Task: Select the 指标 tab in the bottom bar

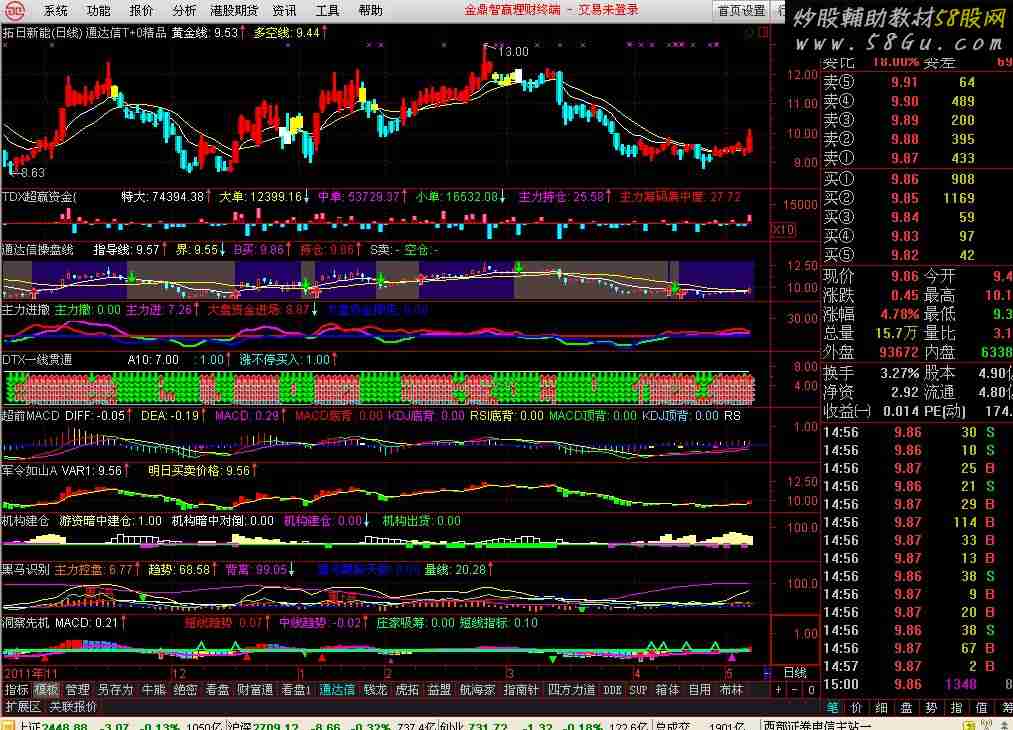Action: click(17, 690)
